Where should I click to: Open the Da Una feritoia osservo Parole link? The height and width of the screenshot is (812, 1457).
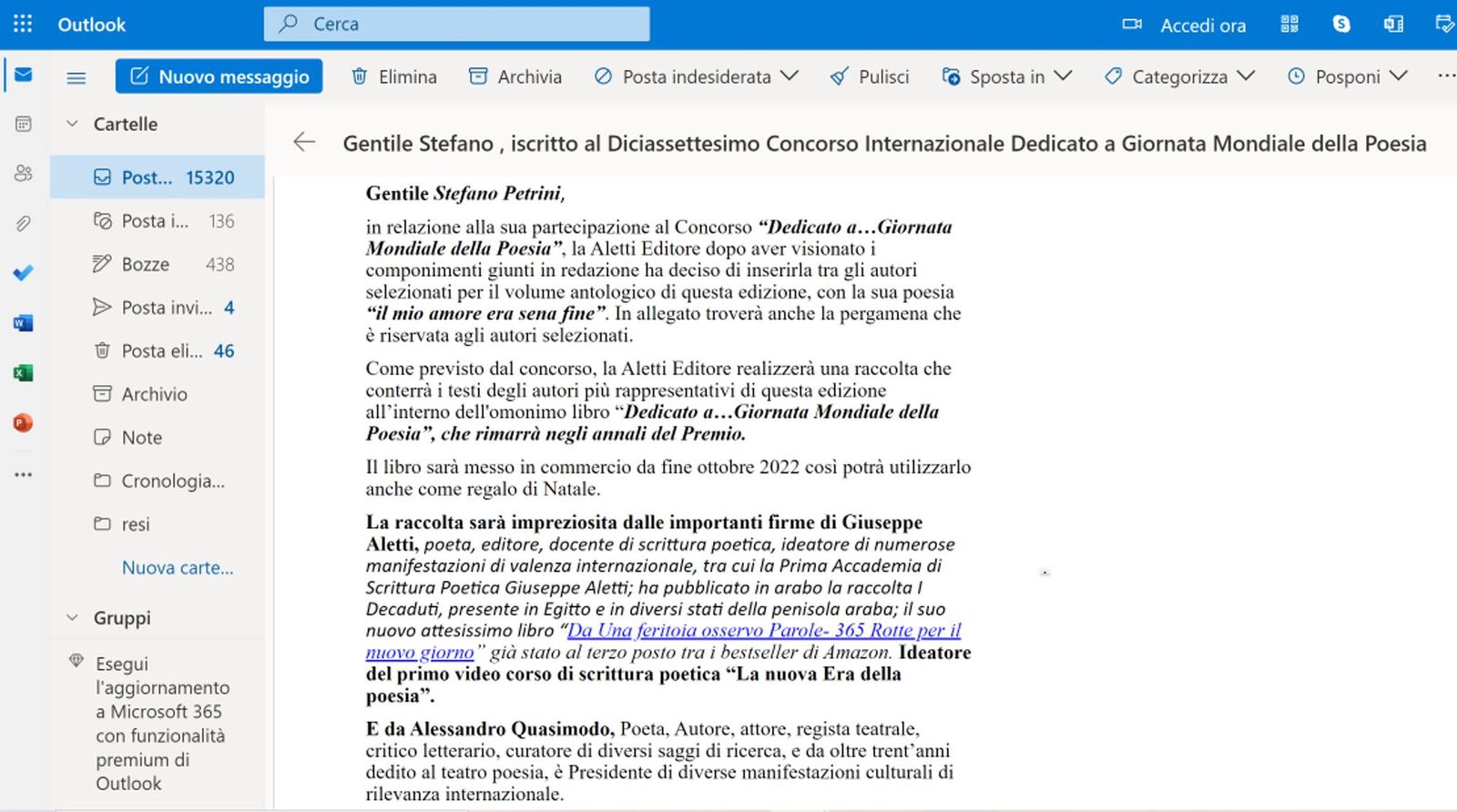763,631
